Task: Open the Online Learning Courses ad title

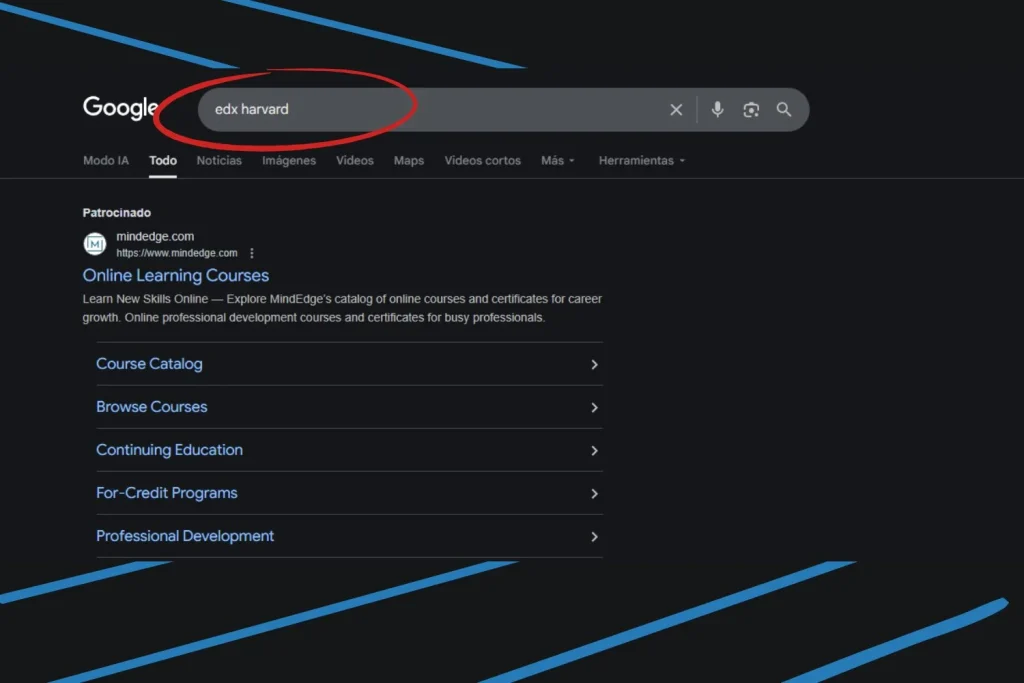Action: tap(176, 275)
